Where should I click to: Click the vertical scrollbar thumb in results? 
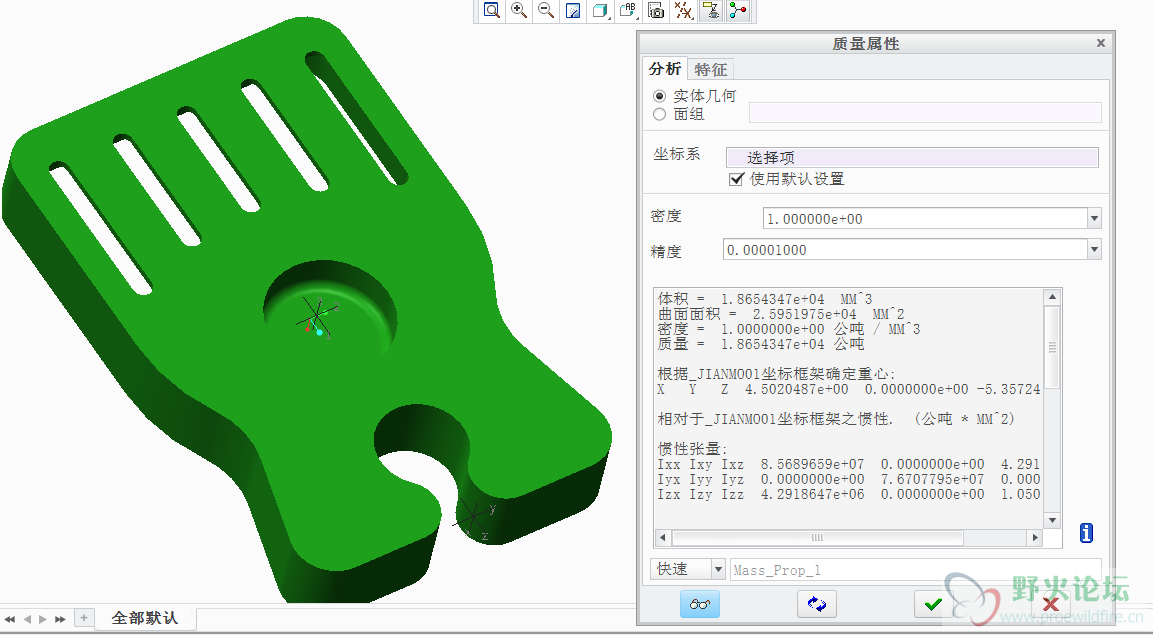click(x=1052, y=347)
